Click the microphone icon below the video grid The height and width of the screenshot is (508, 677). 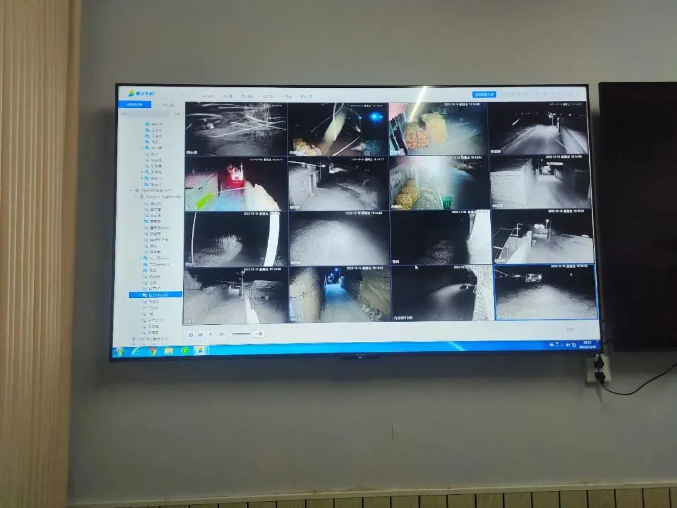[x=211, y=334]
